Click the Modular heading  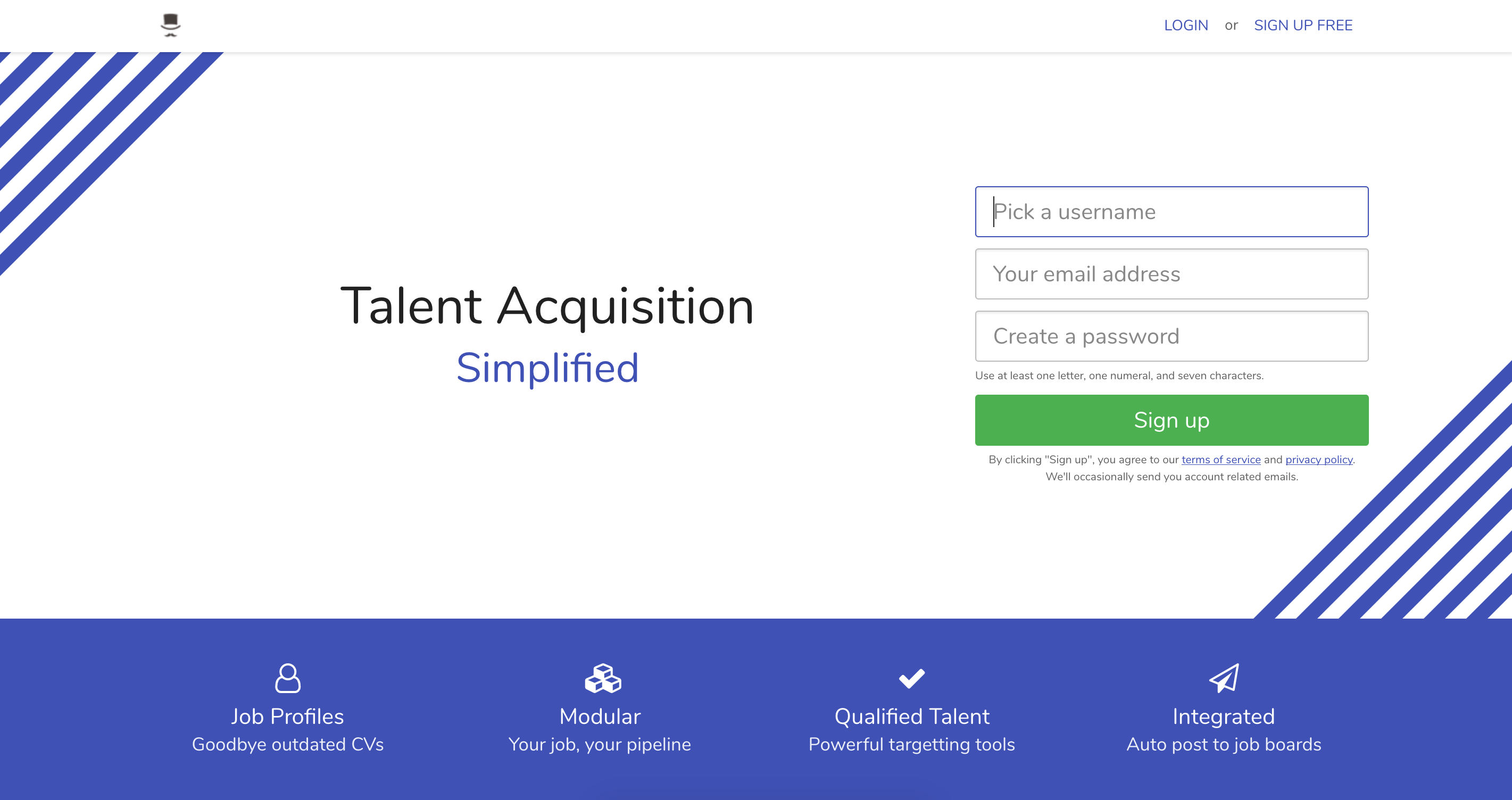click(600, 716)
